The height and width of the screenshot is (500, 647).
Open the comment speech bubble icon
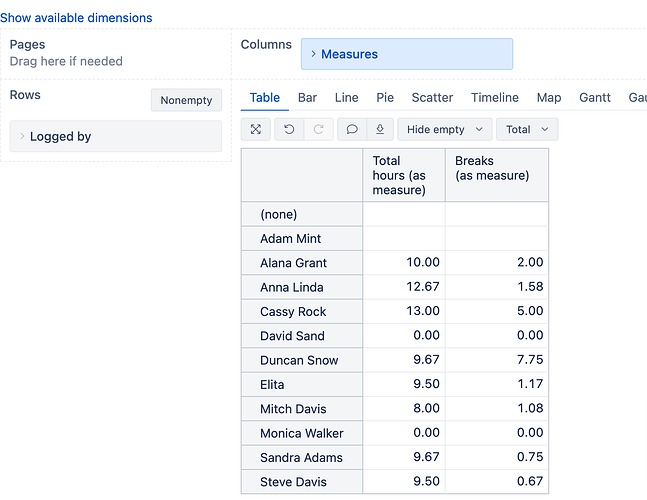point(352,130)
